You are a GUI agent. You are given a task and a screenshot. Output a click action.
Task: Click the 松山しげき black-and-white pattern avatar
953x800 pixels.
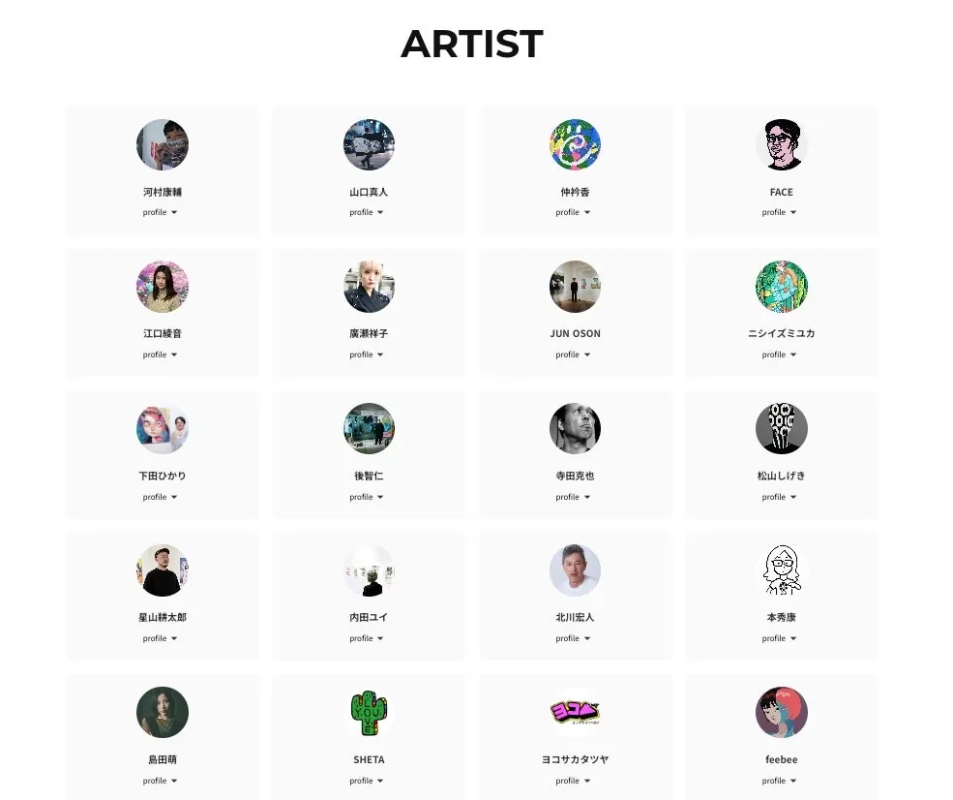click(x=781, y=429)
